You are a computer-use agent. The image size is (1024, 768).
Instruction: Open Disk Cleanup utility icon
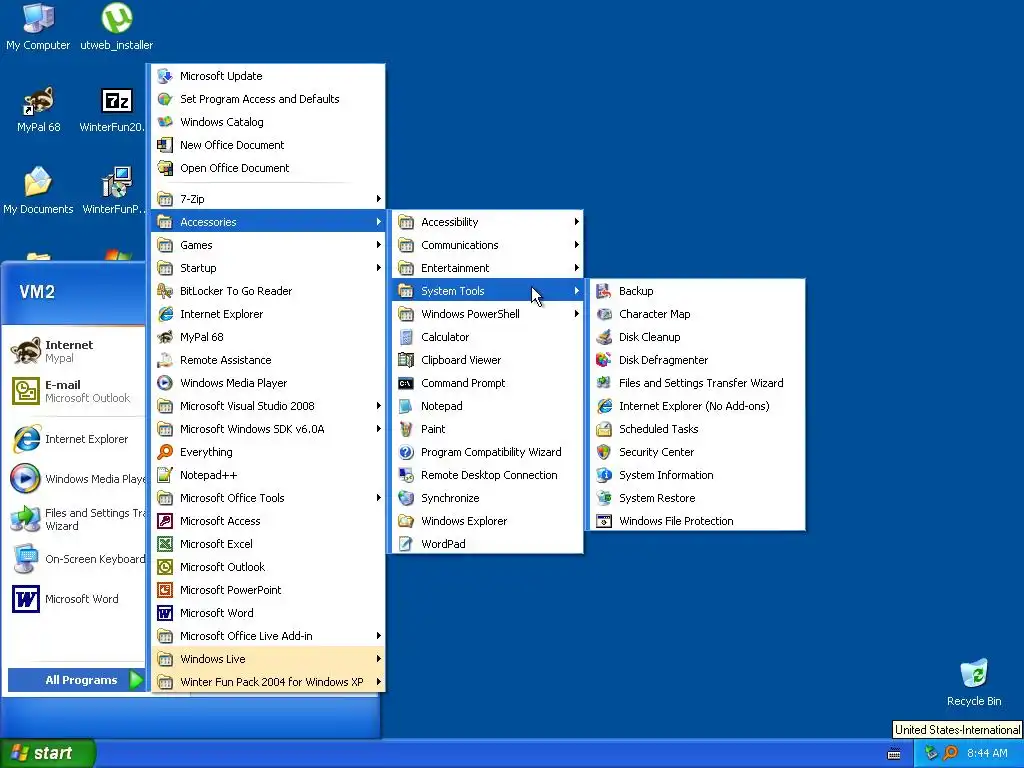604,337
